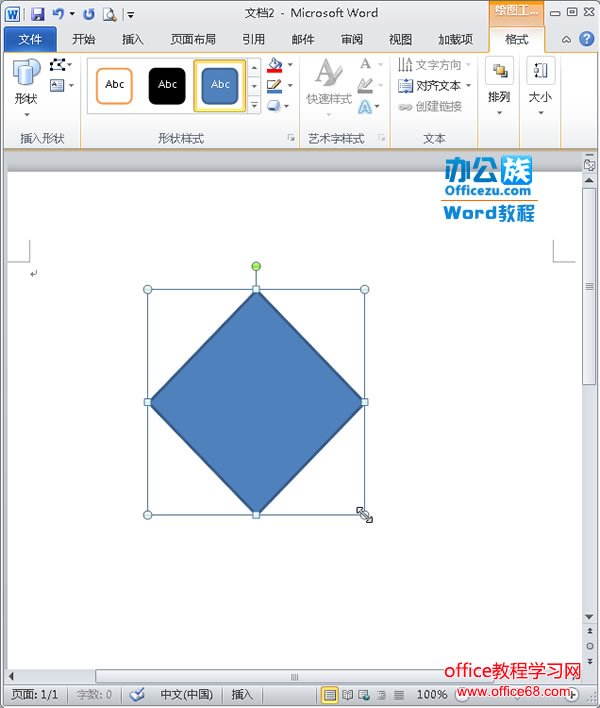600x708 pixels.
Task: Apply the orange outline Abc shape style
Action: 114,86
